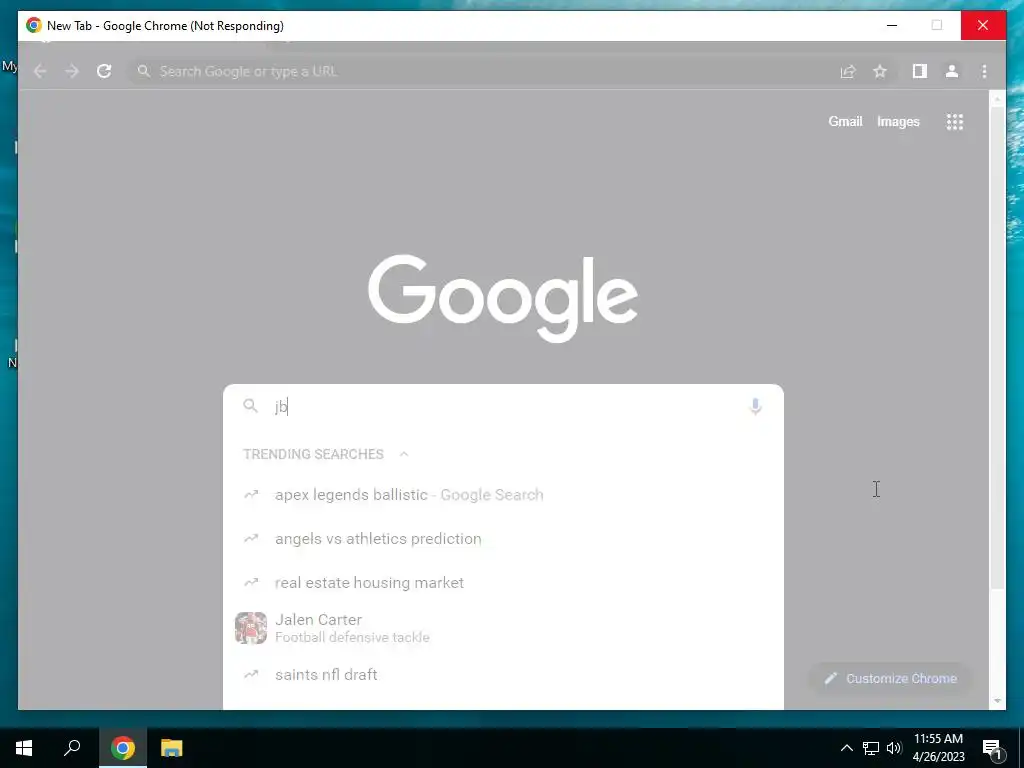Image resolution: width=1024 pixels, height=768 pixels.
Task: Bookmark this tab with the star icon
Action: (x=880, y=71)
